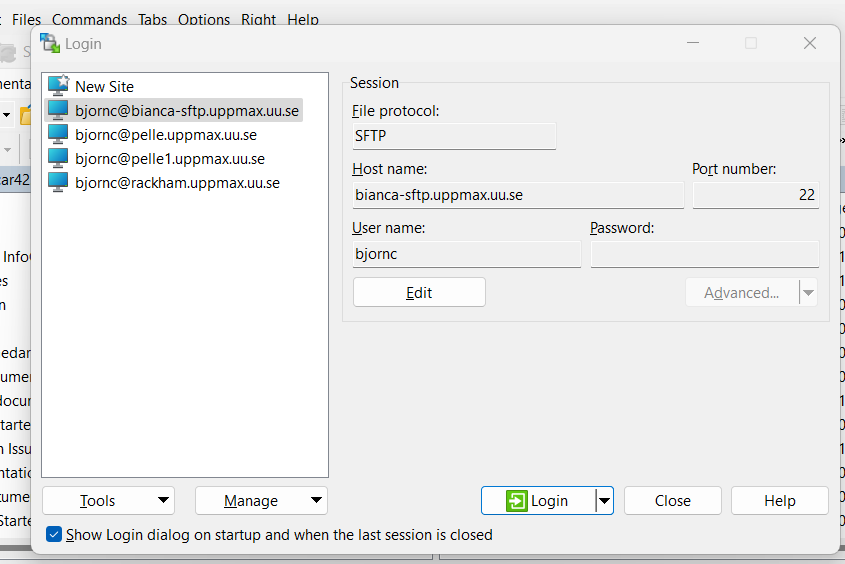The image size is (845, 564).
Task: Open the Options menu in main window
Action: [204, 19]
